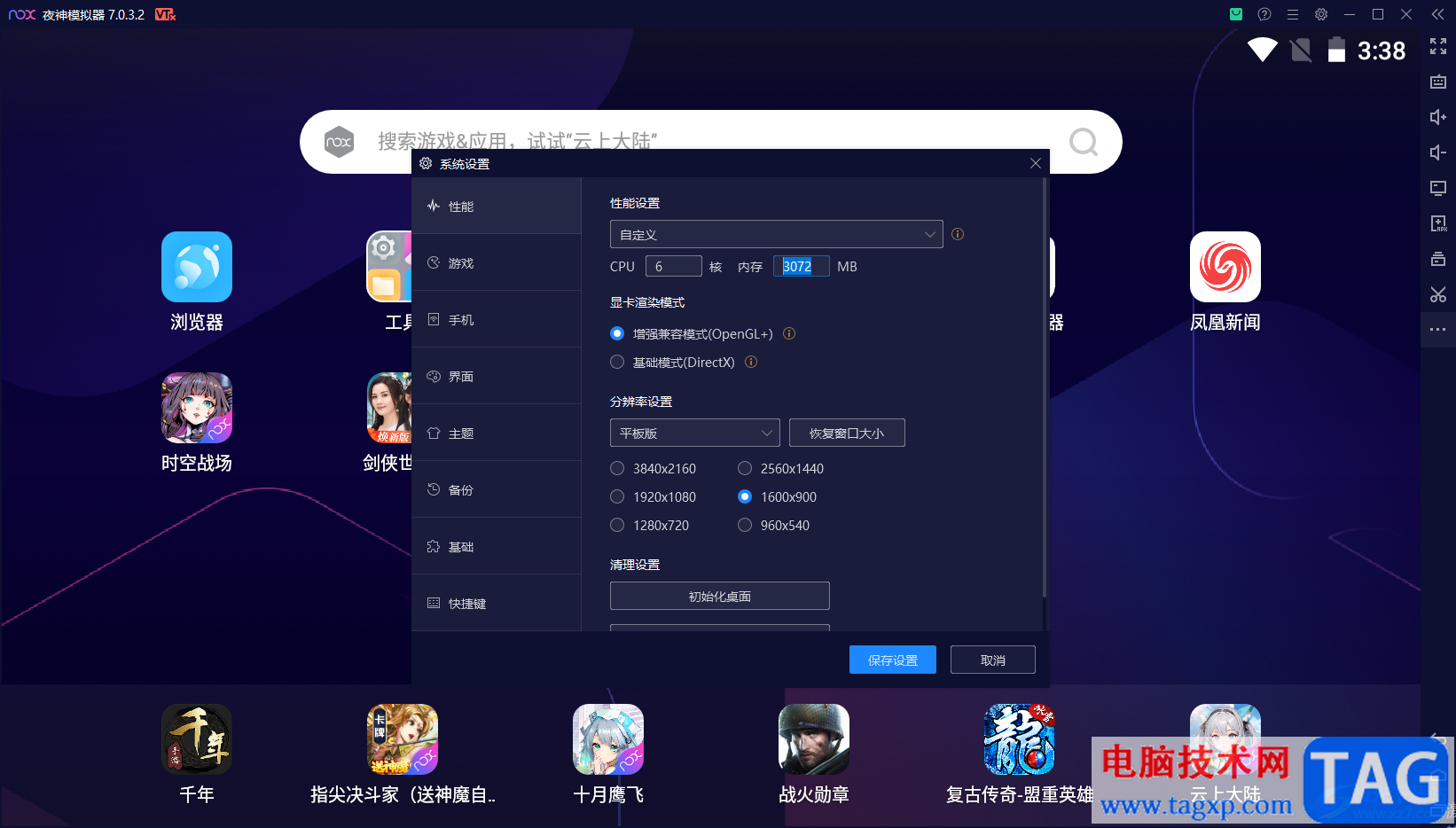Close the 系统设置 dialog
The height and width of the screenshot is (828, 1456).
click(1035, 163)
